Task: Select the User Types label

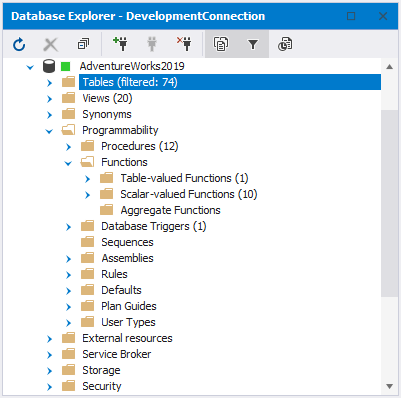Action: coord(128,322)
